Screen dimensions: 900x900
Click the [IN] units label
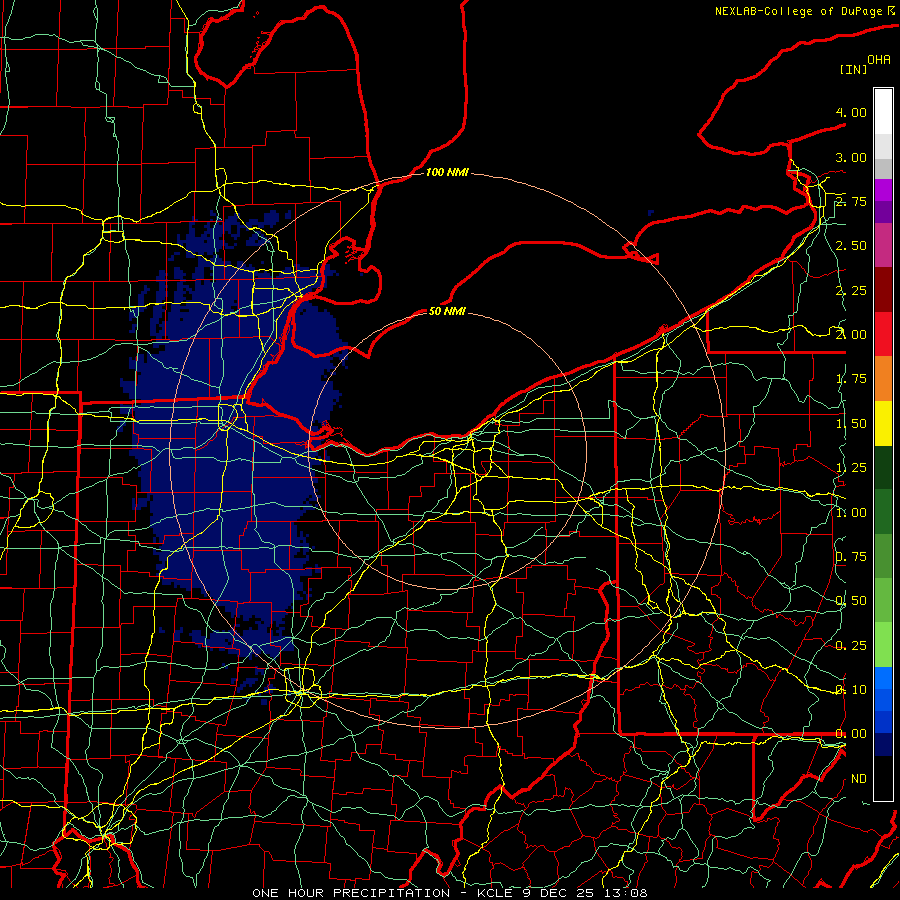point(854,69)
